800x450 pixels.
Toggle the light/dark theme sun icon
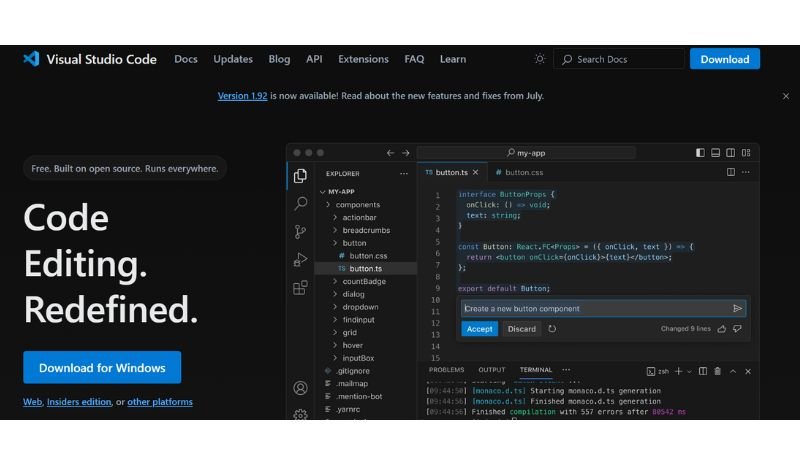click(539, 59)
